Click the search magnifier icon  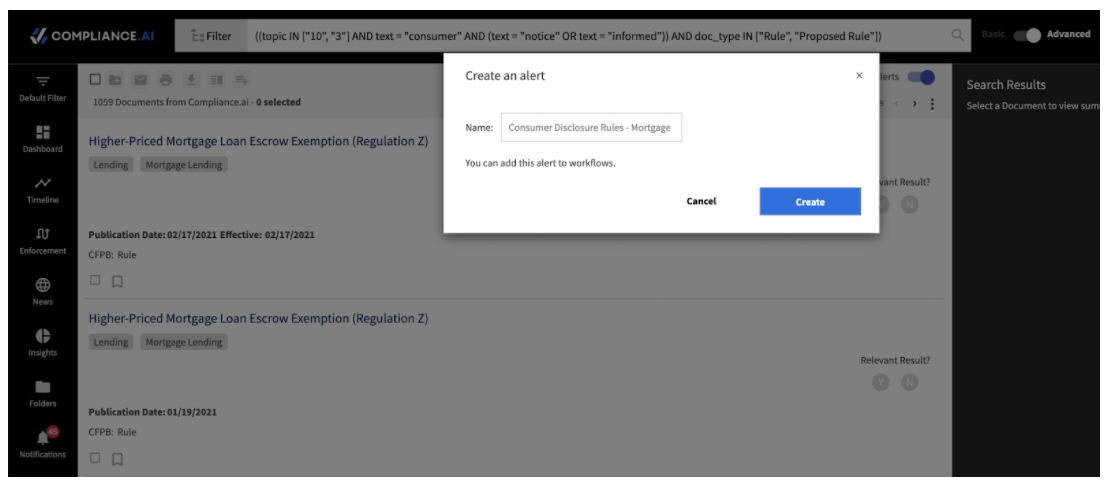point(957,35)
